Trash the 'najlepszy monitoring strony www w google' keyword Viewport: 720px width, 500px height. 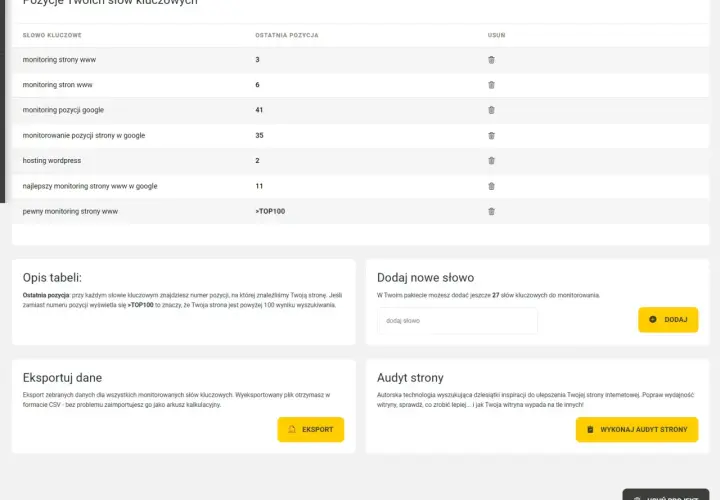(x=491, y=186)
